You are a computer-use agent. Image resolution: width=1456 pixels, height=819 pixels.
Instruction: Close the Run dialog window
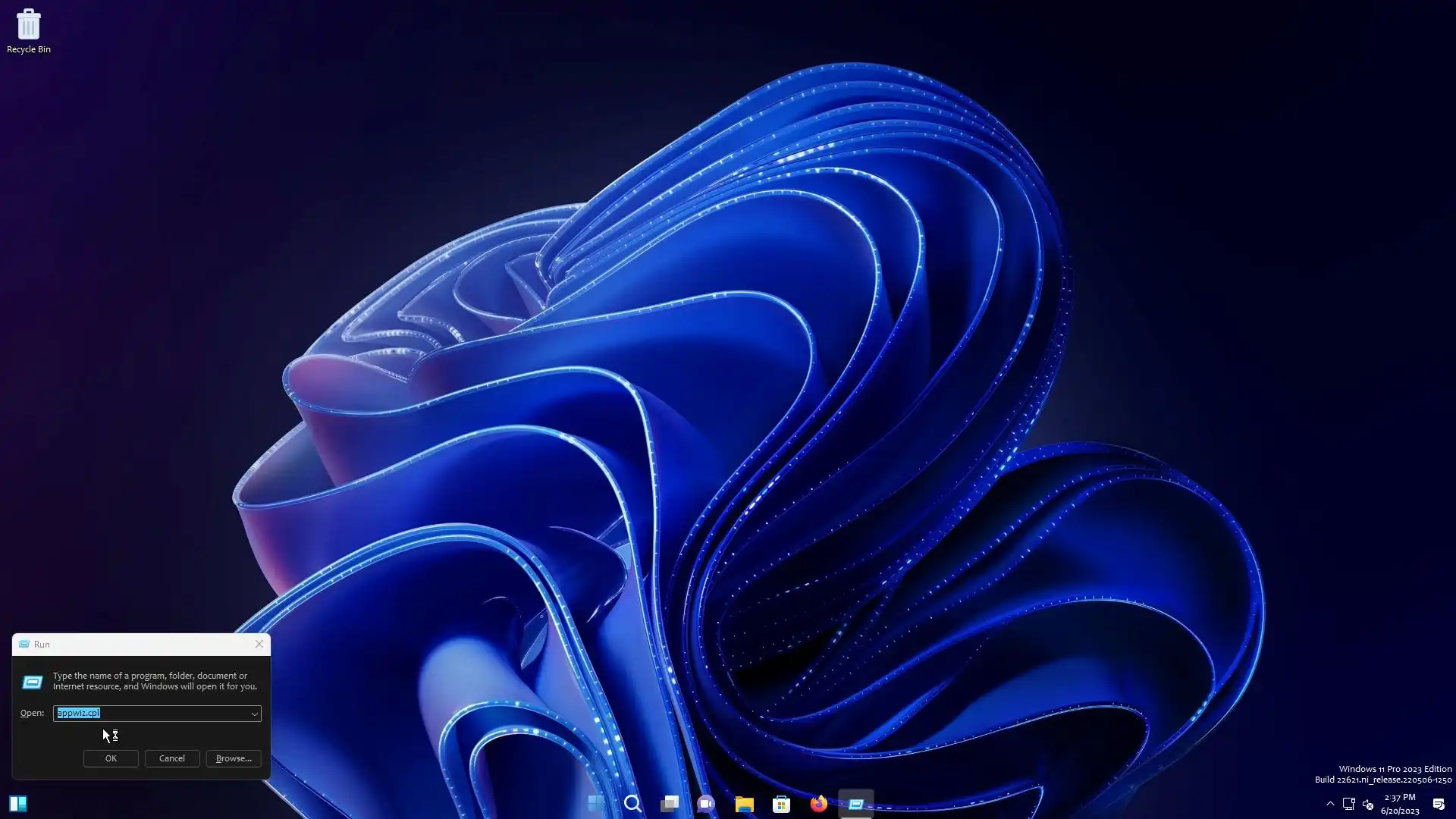point(259,644)
